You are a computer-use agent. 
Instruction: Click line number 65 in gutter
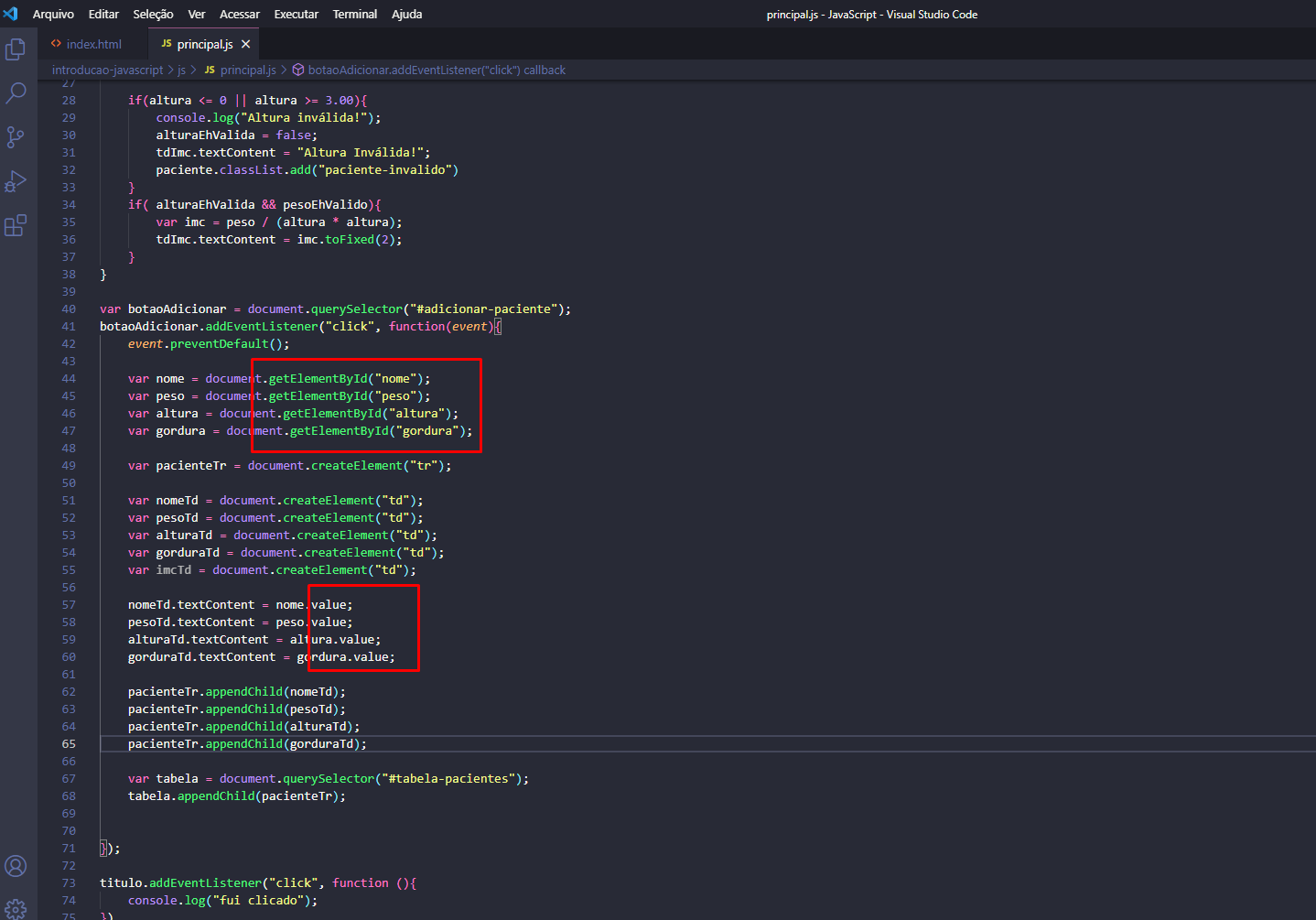coord(69,744)
